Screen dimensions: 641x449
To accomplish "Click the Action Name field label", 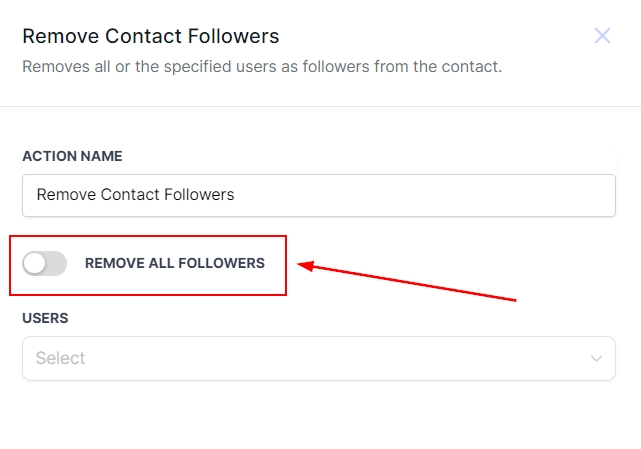I will [x=72, y=156].
